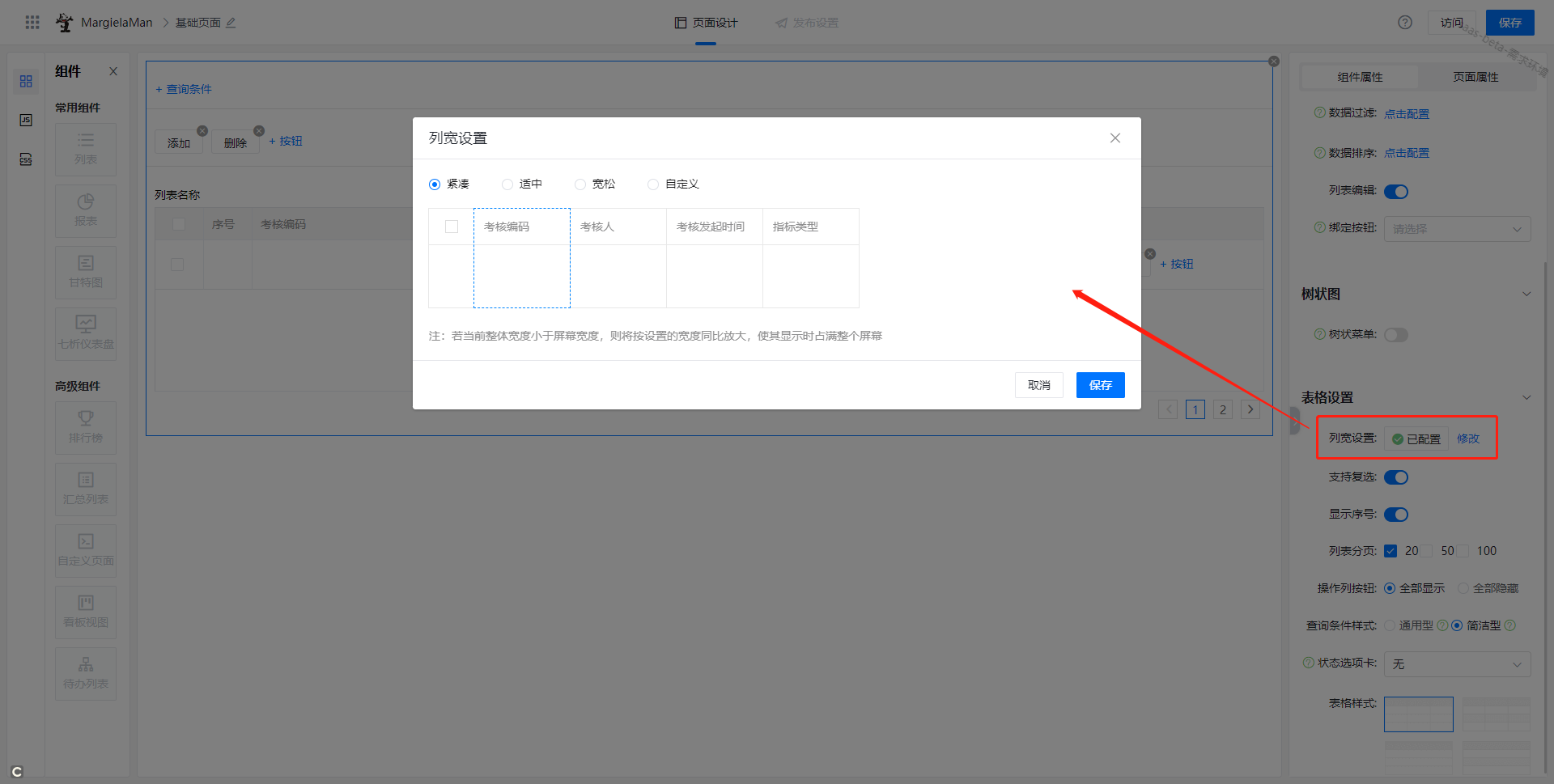Close the 组件 panel with the X

point(113,71)
